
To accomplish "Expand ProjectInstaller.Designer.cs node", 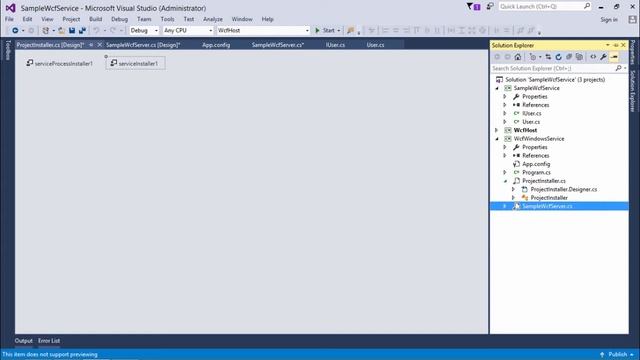I will click(513, 189).
